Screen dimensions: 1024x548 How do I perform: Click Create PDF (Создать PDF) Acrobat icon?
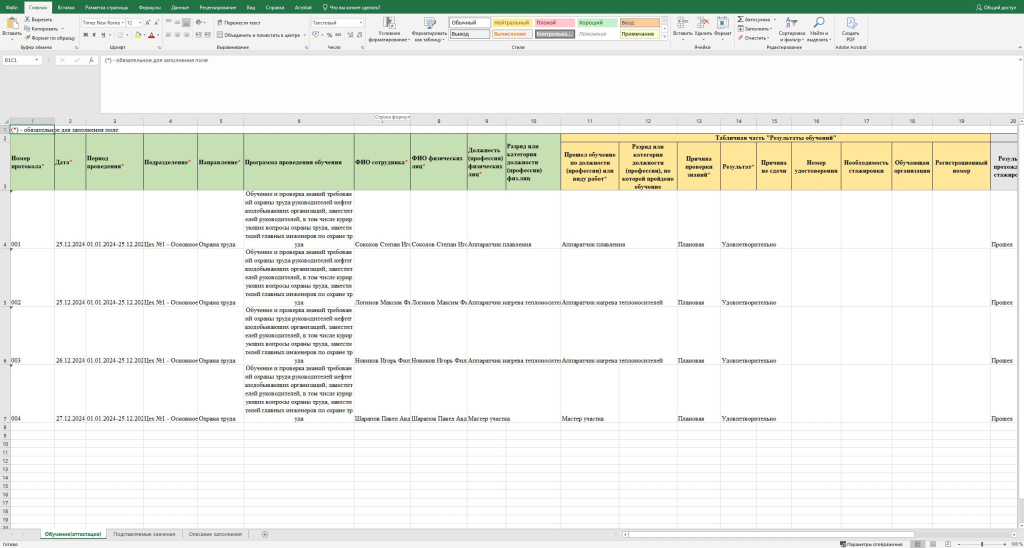850,30
